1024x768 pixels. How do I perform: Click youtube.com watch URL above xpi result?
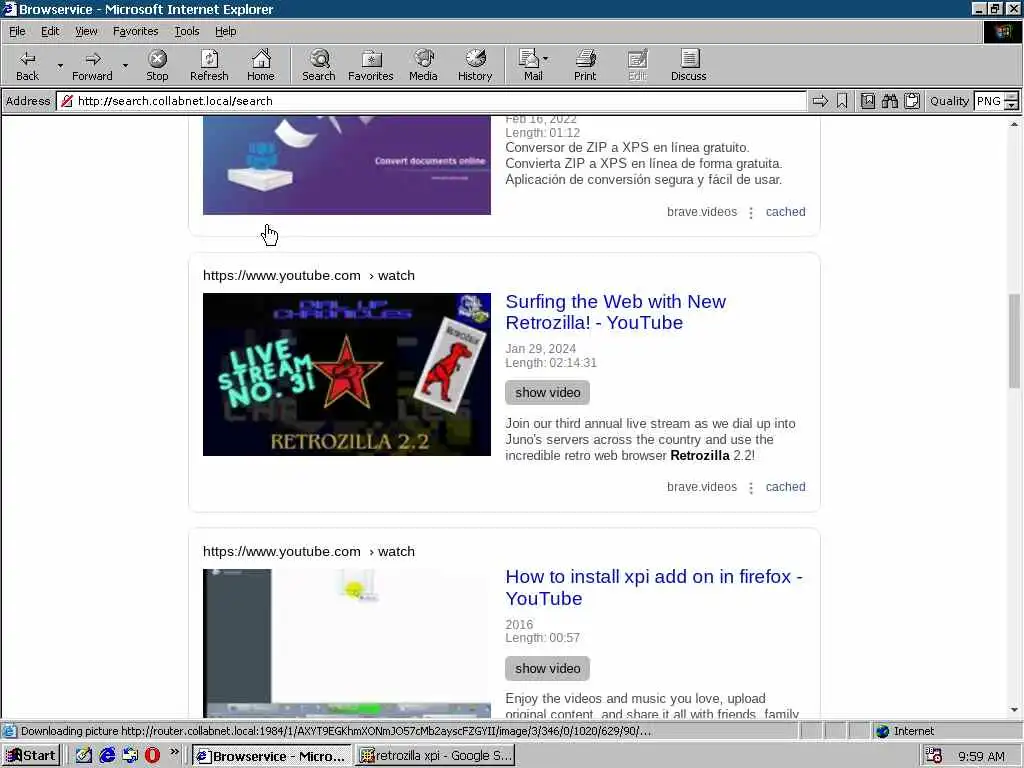coord(308,551)
